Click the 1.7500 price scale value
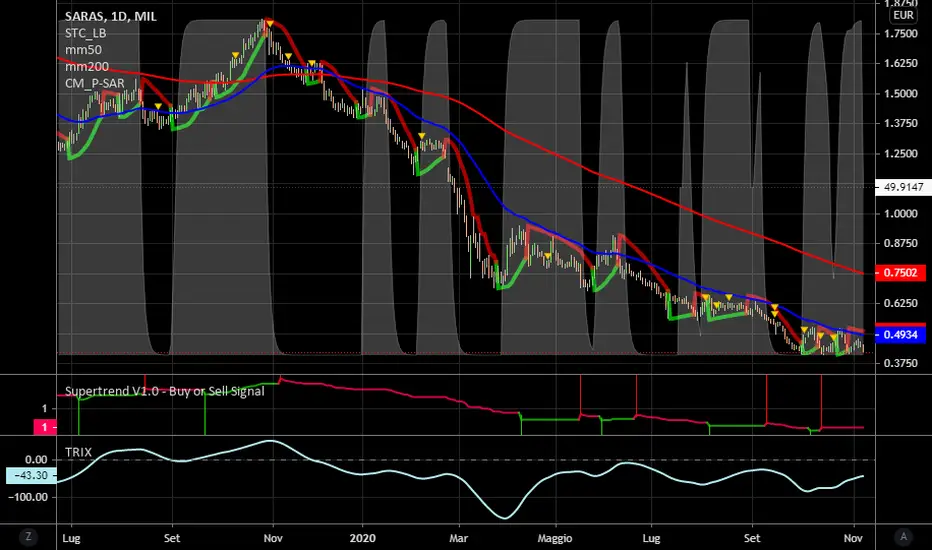The image size is (932, 550). (x=901, y=34)
